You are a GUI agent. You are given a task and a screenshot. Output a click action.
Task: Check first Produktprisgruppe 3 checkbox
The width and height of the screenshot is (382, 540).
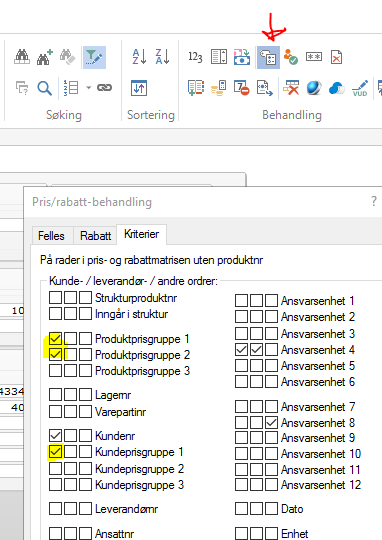pos(55,371)
